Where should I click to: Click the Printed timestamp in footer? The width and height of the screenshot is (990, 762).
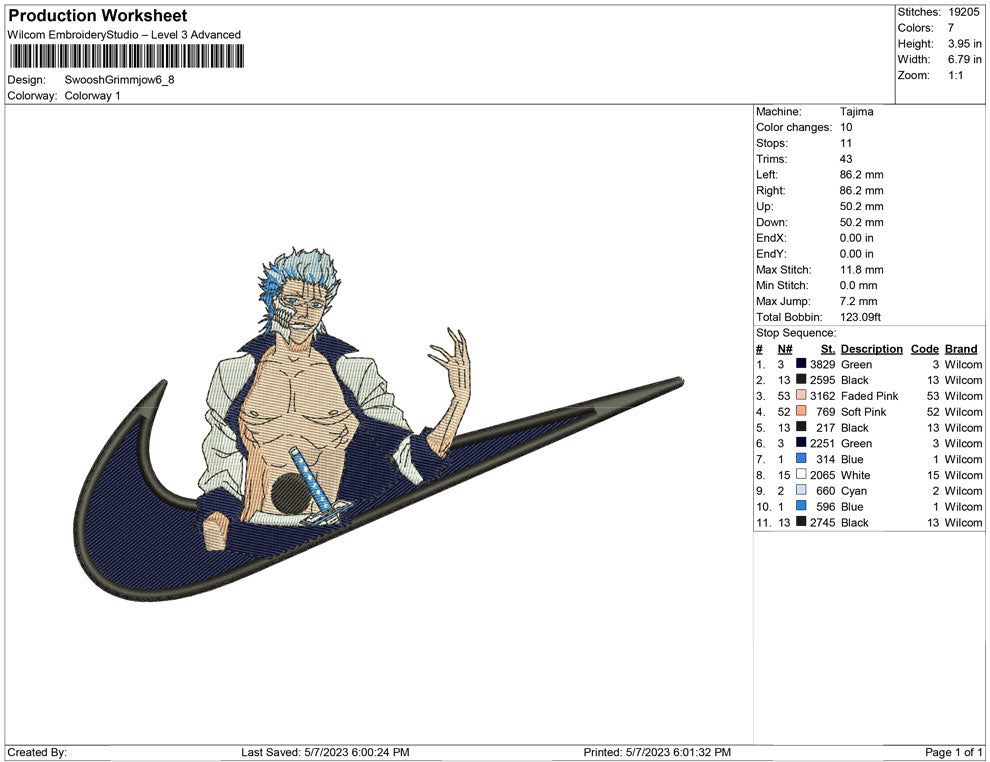pyautogui.click(x=657, y=753)
